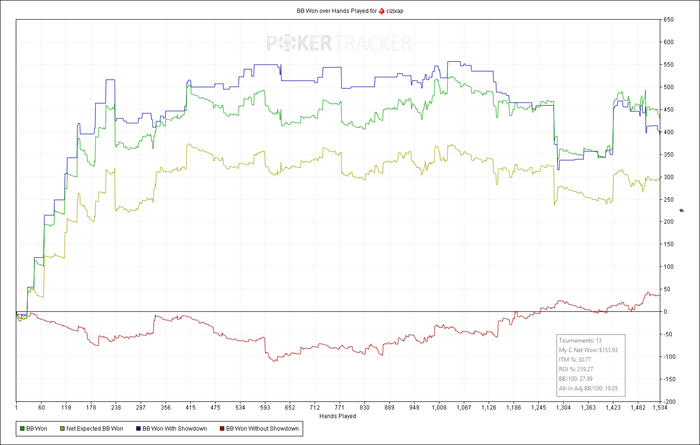Click x-axis tick label '1,482'
Viewport: 700px width, 445px height.
(638, 408)
